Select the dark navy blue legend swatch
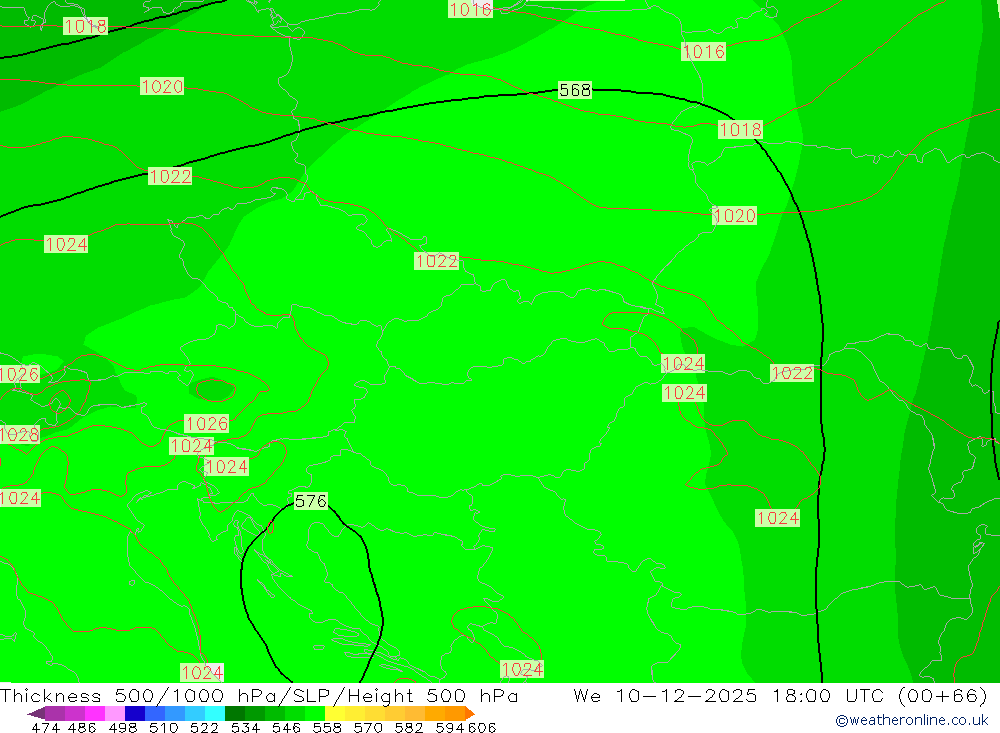This screenshot has width=1000, height=733. 135,713
